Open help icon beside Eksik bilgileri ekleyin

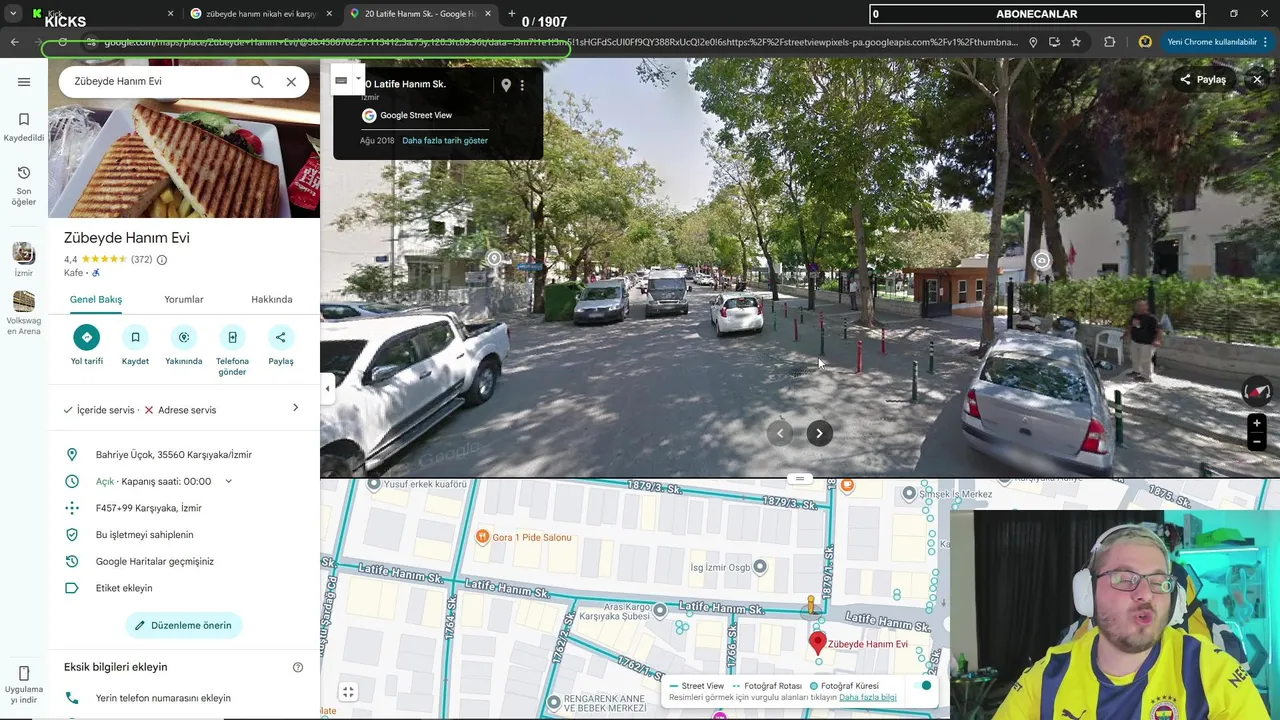(298, 667)
